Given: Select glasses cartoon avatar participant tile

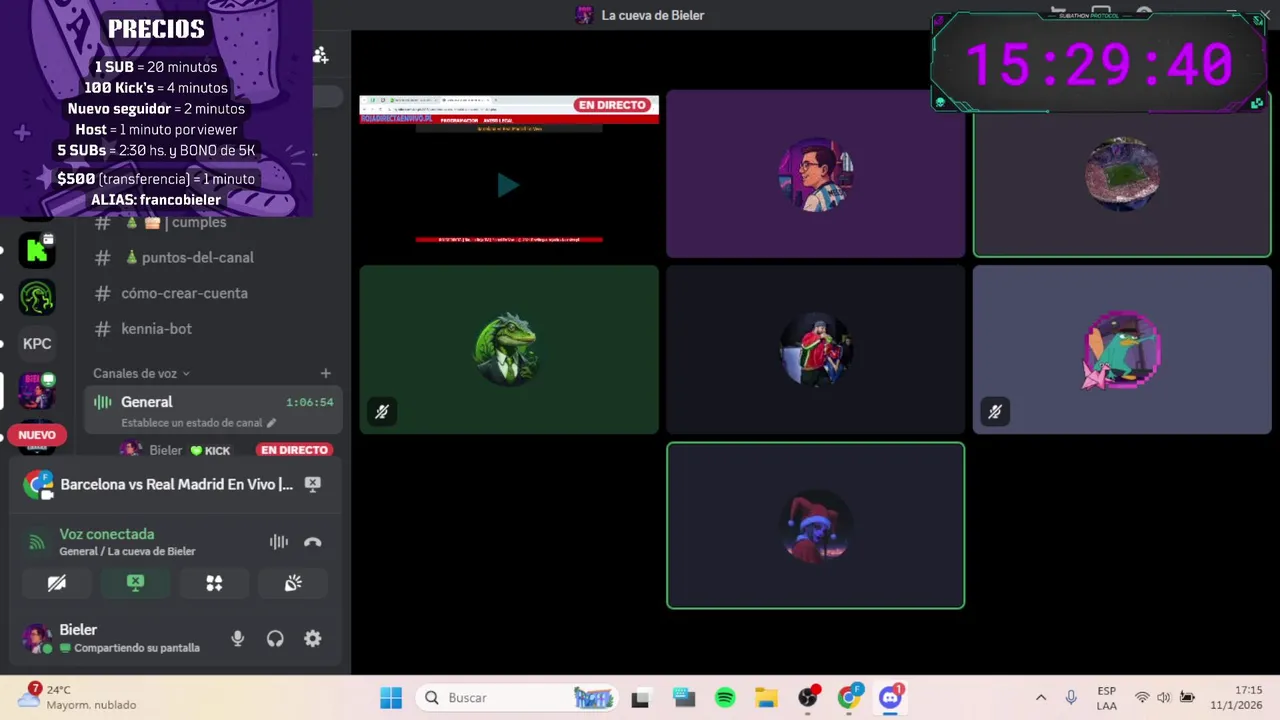Looking at the screenshot, I should (x=816, y=174).
